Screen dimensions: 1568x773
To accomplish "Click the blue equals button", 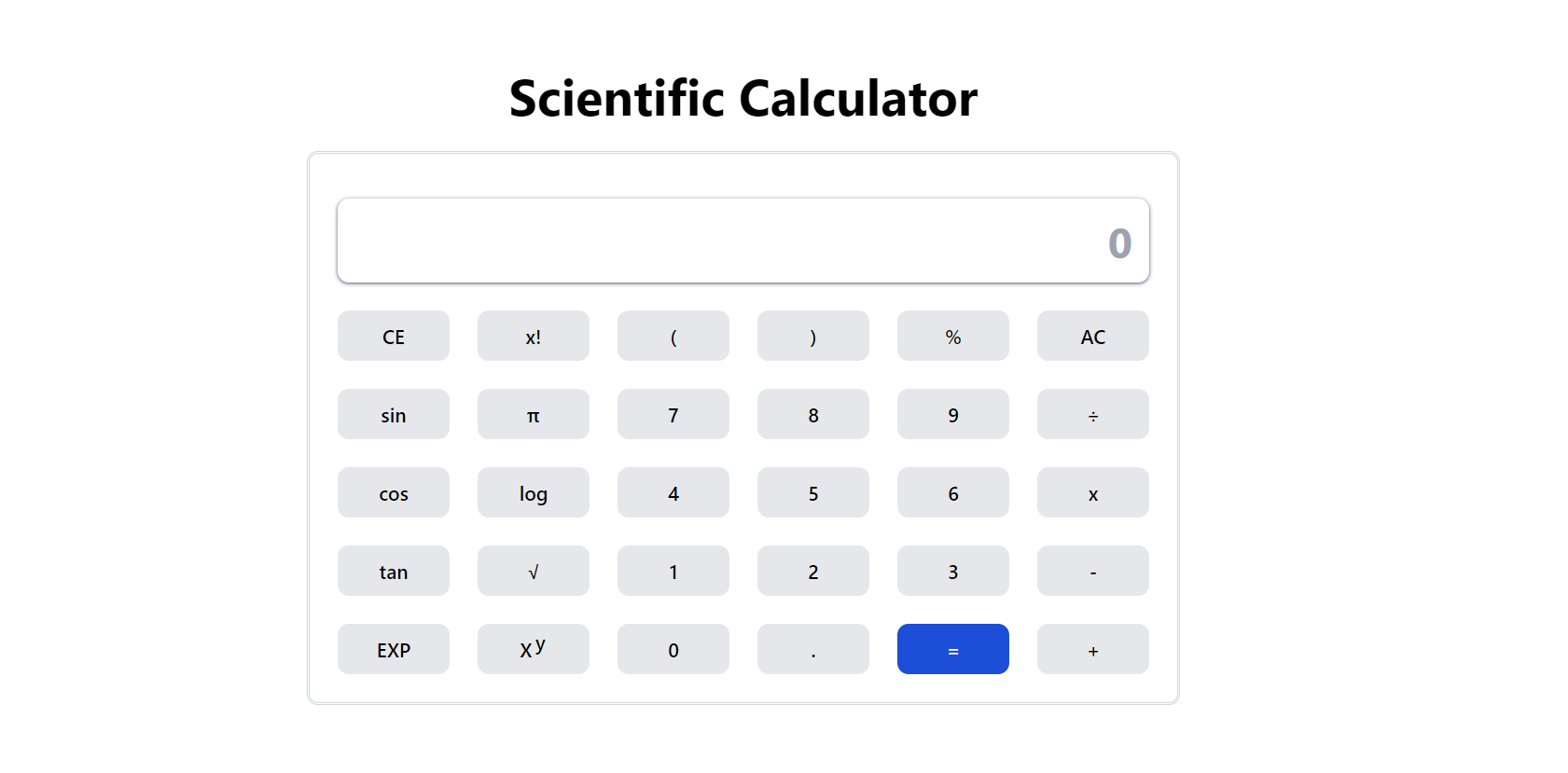I will (953, 649).
